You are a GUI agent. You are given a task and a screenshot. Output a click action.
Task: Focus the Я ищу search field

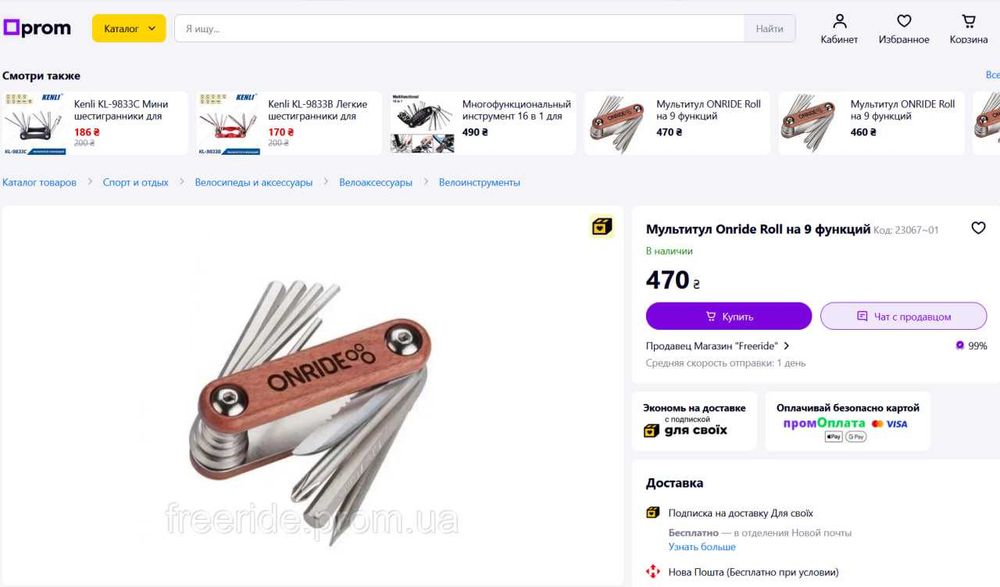click(459, 29)
